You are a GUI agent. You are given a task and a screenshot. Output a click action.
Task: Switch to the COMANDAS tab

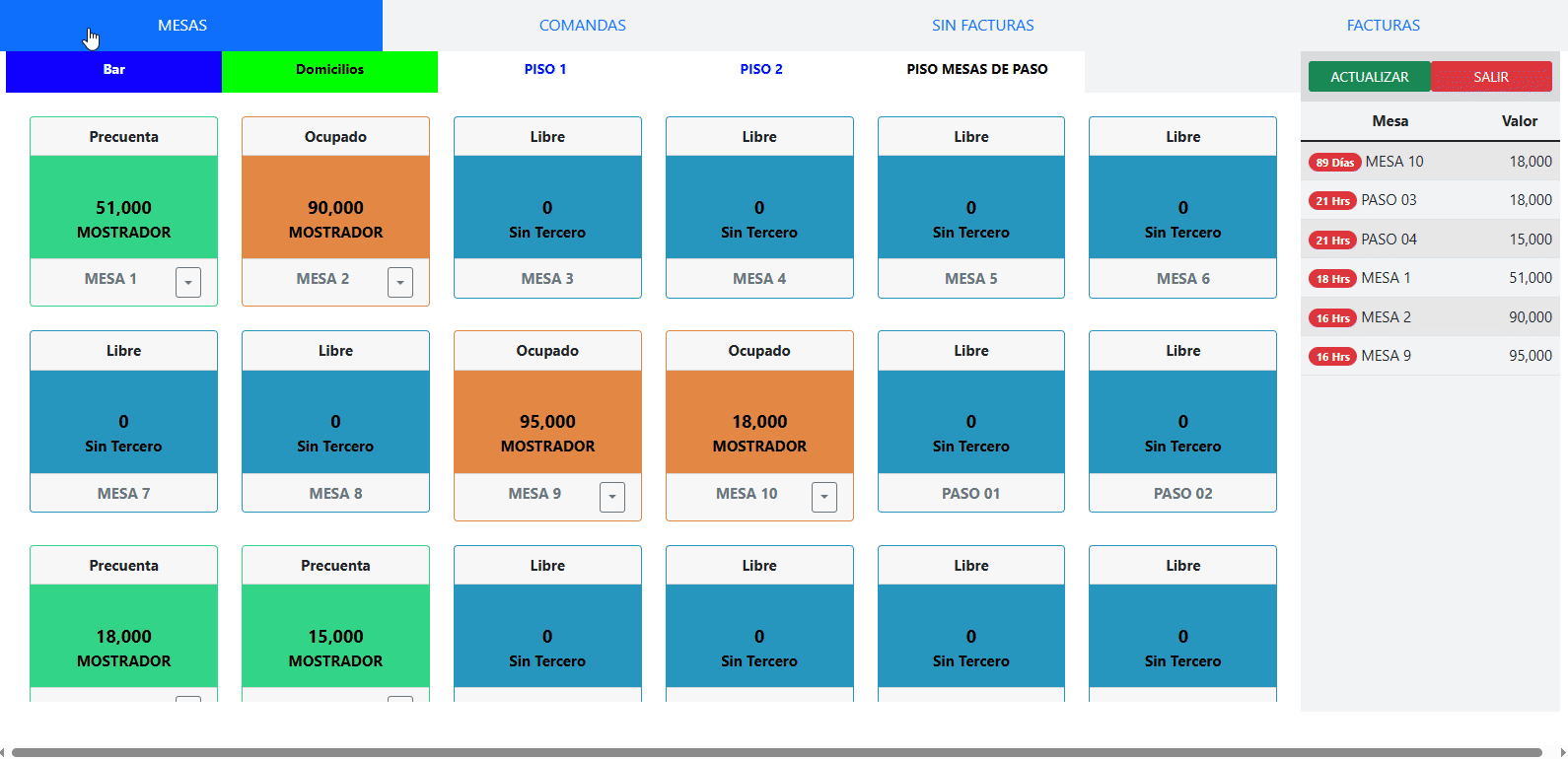(x=582, y=26)
